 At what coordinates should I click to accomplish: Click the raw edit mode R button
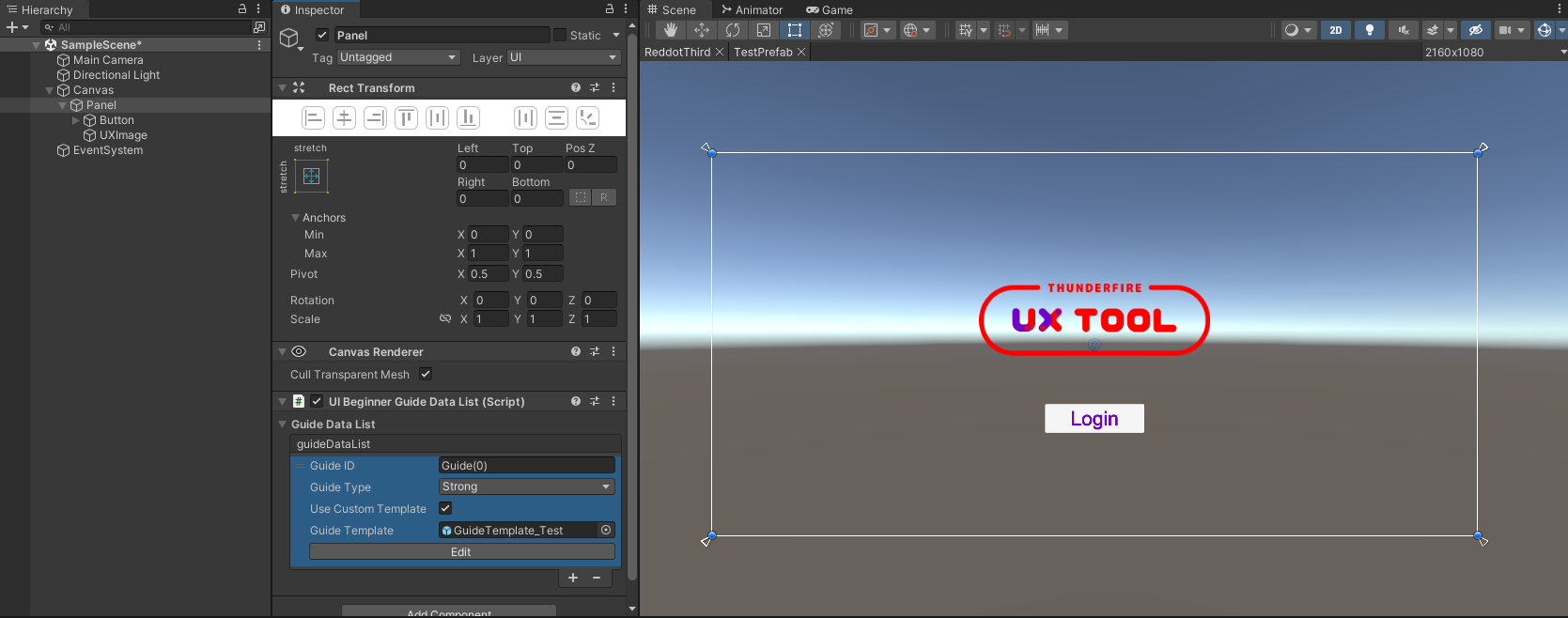pos(604,197)
